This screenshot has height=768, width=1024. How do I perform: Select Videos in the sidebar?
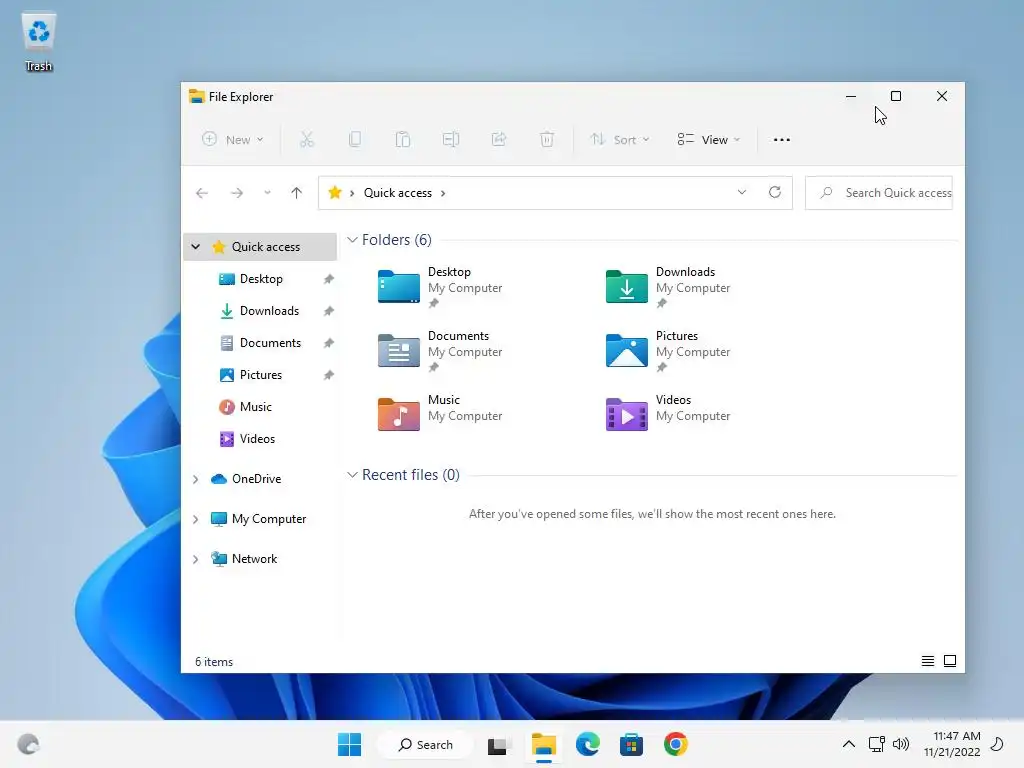pyautogui.click(x=257, y=439)
